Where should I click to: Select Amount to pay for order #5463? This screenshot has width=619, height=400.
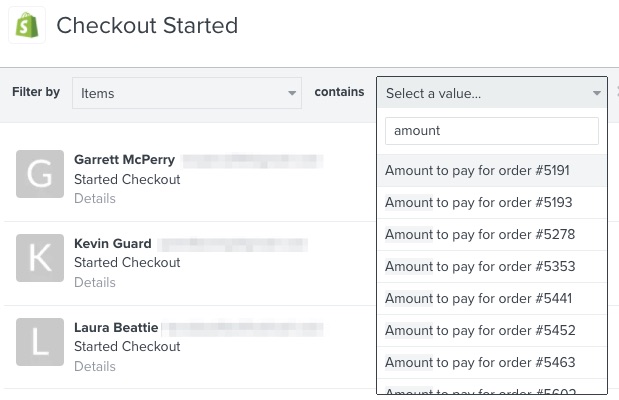click(x=477, y=362)
